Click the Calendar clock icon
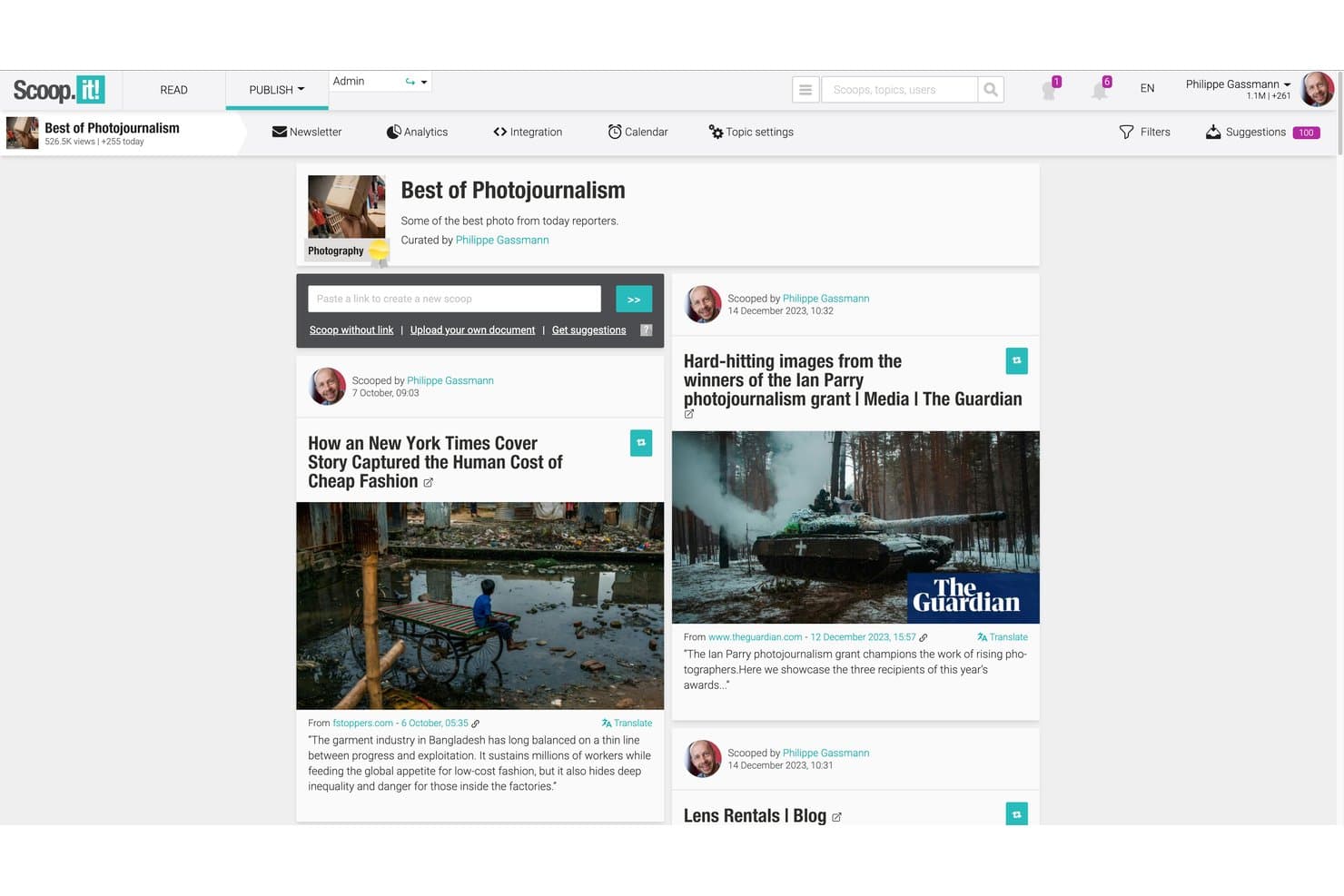 pyautogui.click(x=615, y=133)
